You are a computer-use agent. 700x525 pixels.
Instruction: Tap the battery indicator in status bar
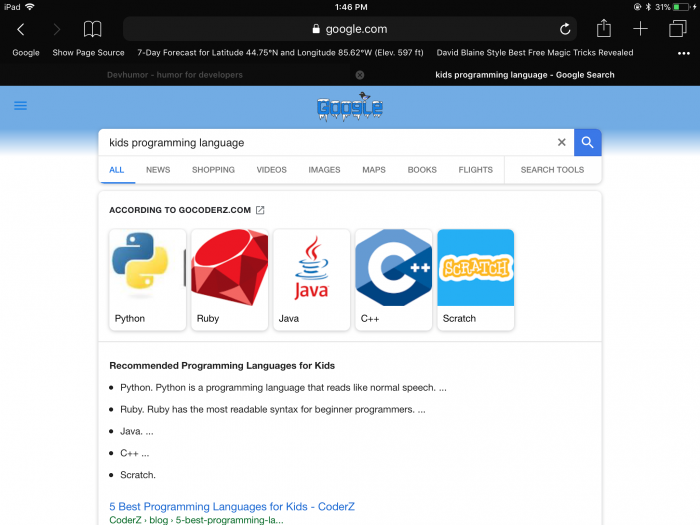(x=683, y=7)
